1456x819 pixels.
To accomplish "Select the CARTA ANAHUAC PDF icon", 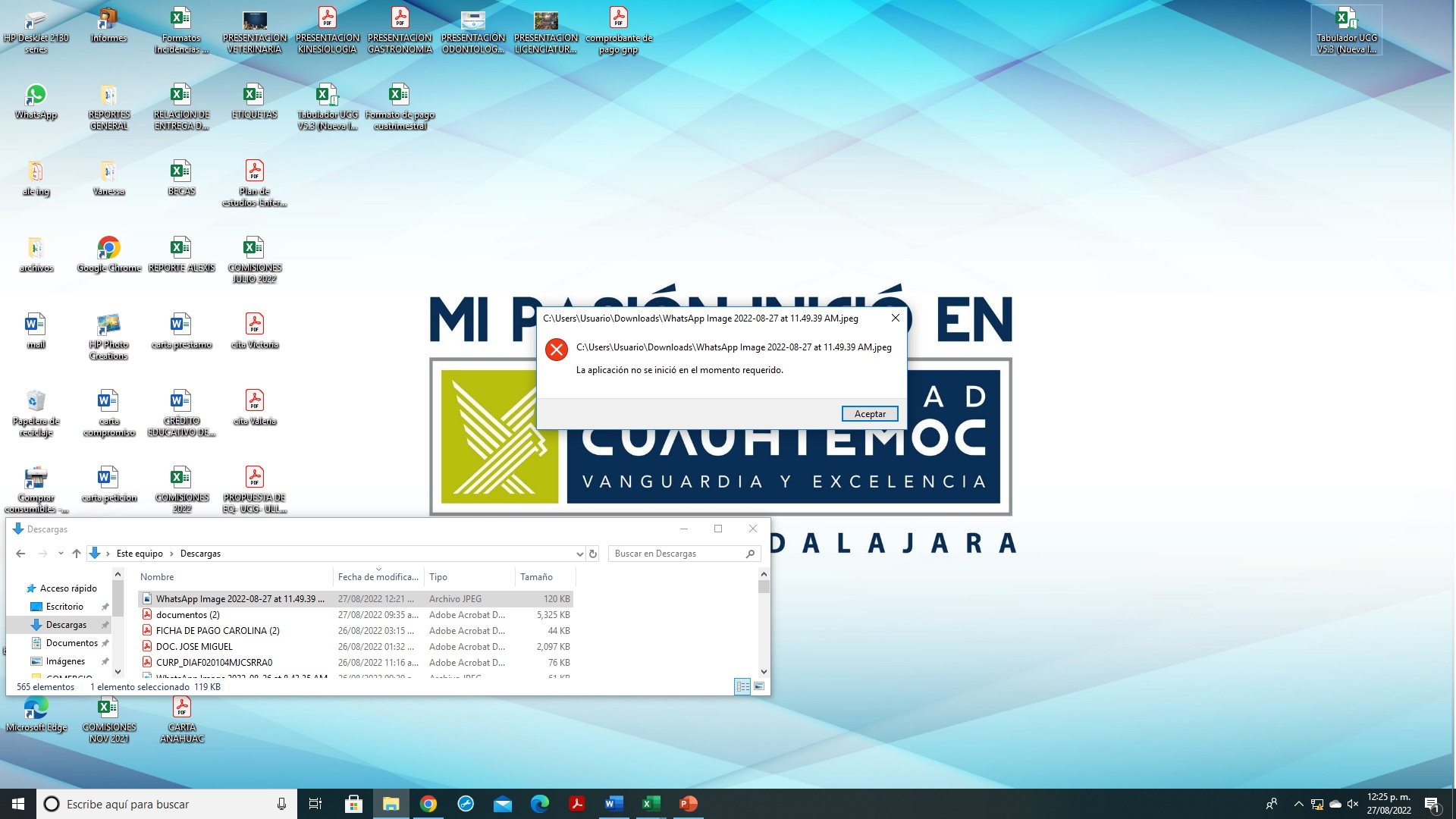I will pyautogui.click(x=182, y=720).
